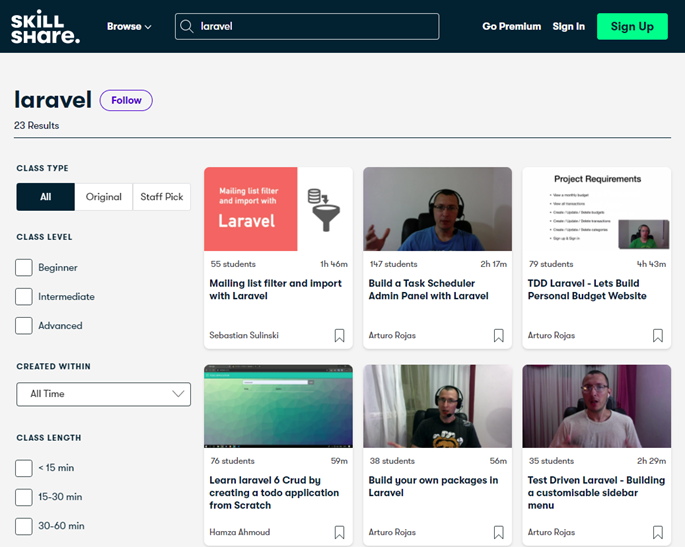The width and height of the screenshot is (685, 547).
Task: Bookmark Mailing list filter and import class
Action: coord(339,336)
